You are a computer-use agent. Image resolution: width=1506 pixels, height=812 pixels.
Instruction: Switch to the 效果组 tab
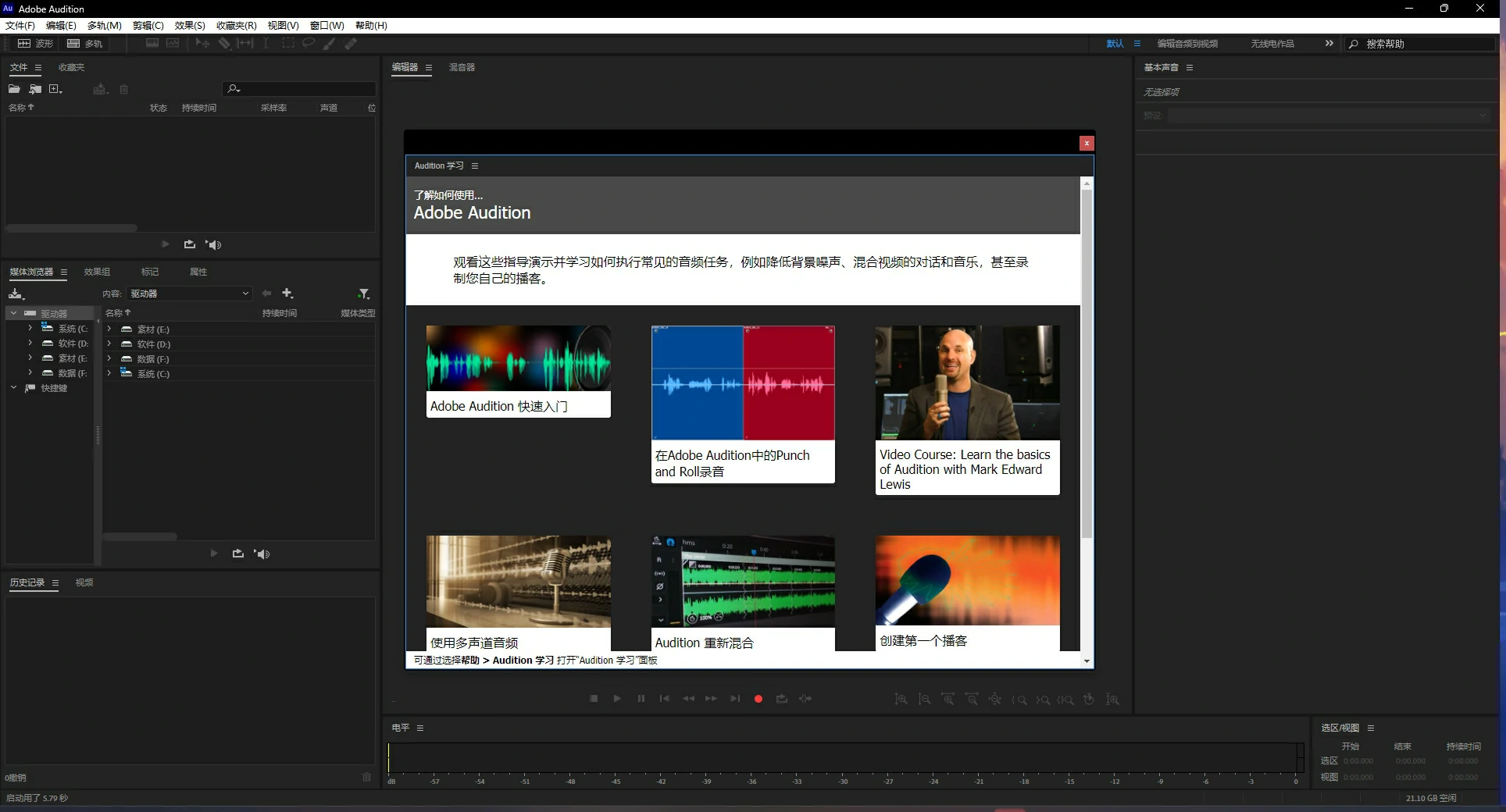[x=97, y=272]
